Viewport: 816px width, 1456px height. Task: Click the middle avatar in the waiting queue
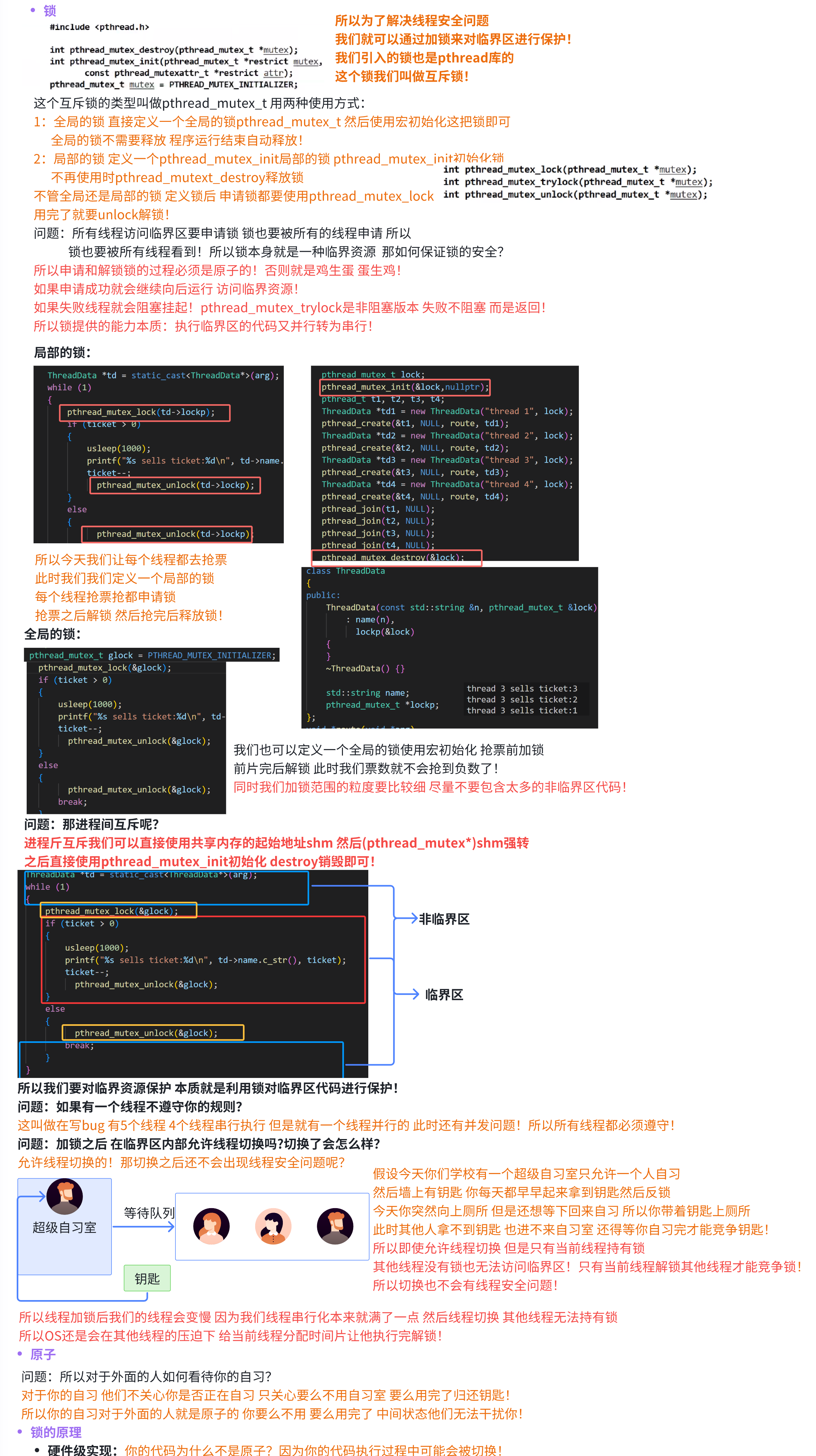point(273,1226)
